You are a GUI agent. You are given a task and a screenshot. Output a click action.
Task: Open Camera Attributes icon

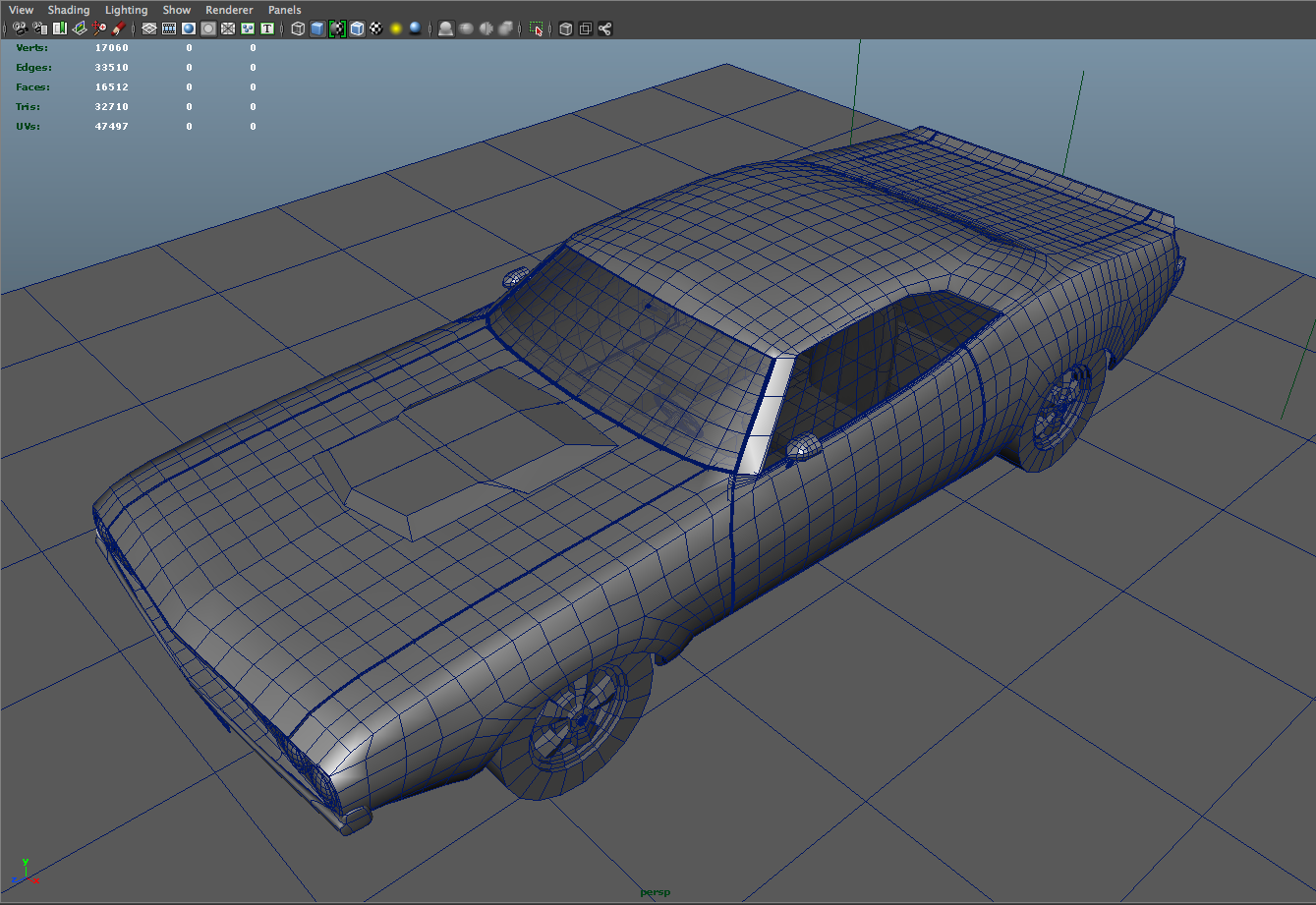coord(39,28)
